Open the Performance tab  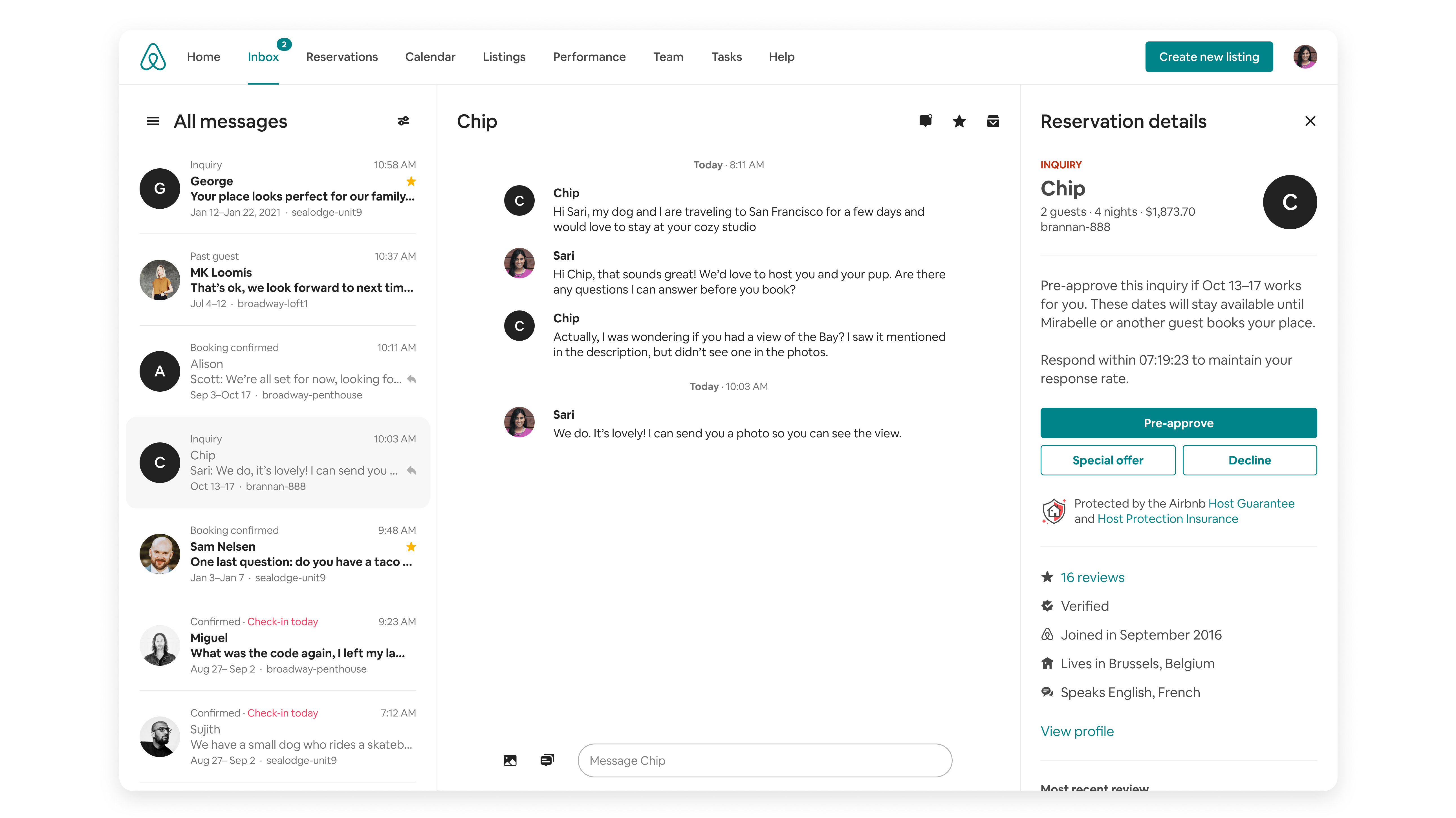coord(589,56)
